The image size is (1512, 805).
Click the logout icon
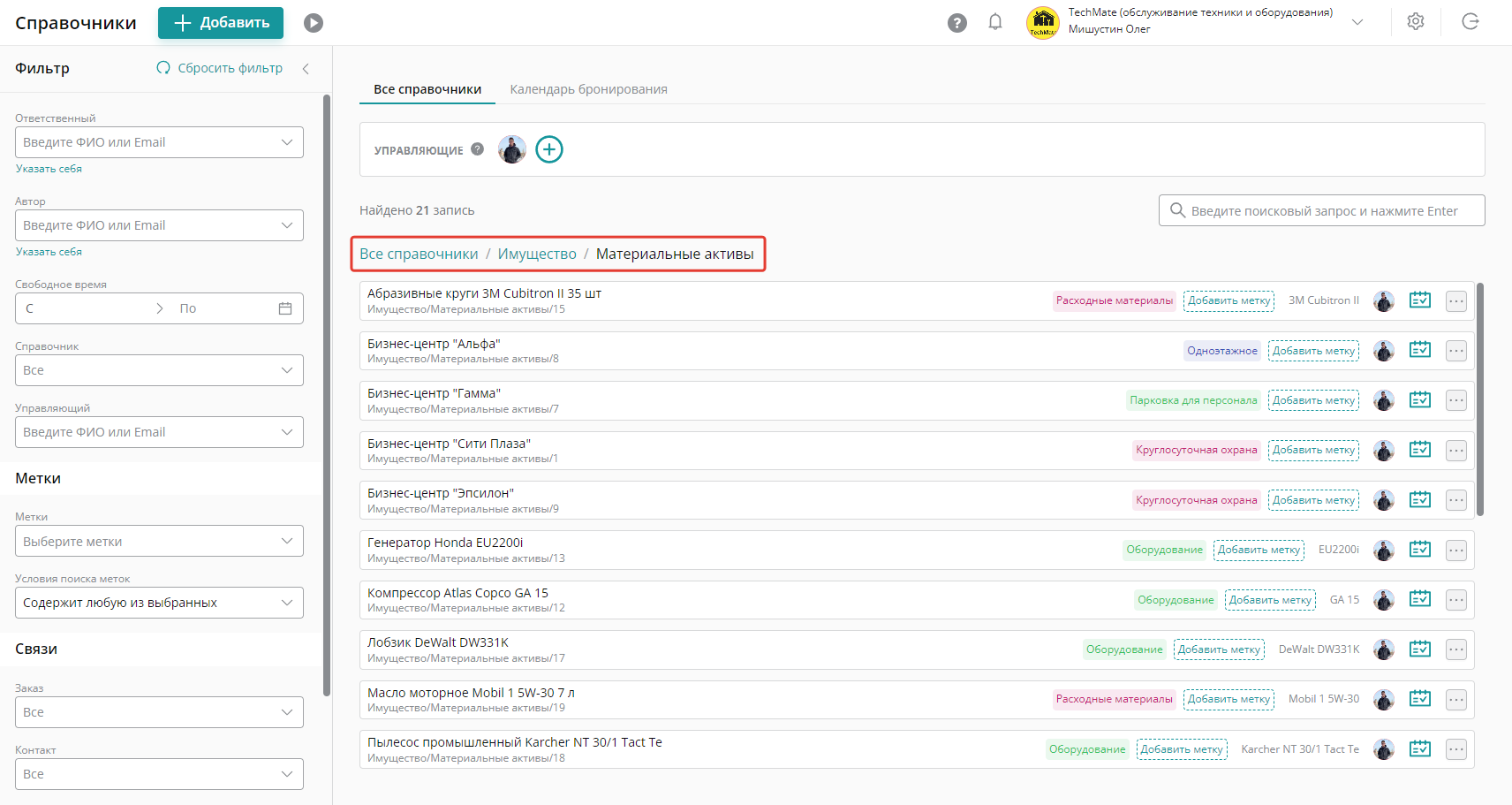click(1470, 22)
